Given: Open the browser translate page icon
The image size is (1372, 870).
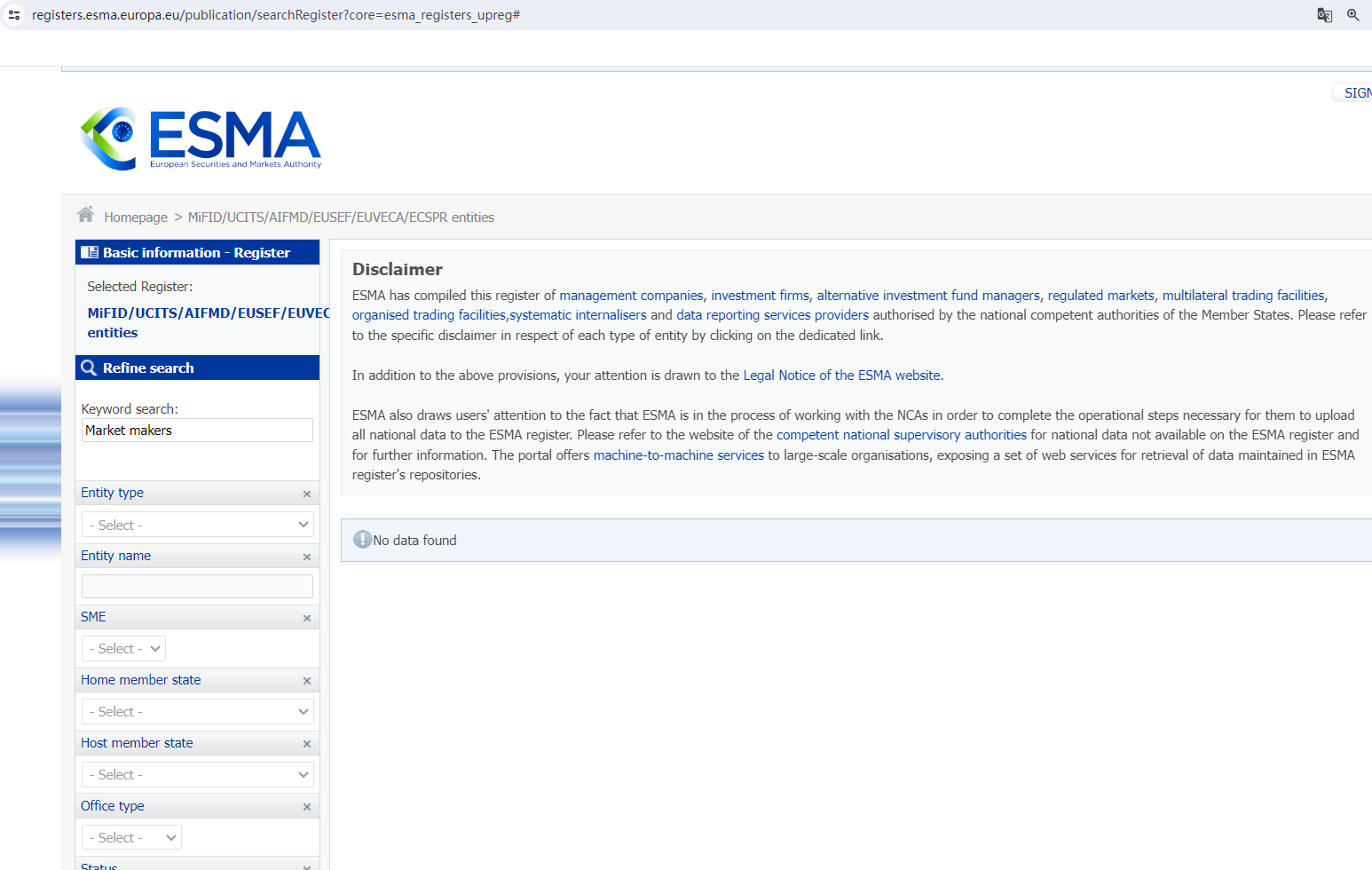Looking at the screenshot, I should click(x=1324, y=15).
